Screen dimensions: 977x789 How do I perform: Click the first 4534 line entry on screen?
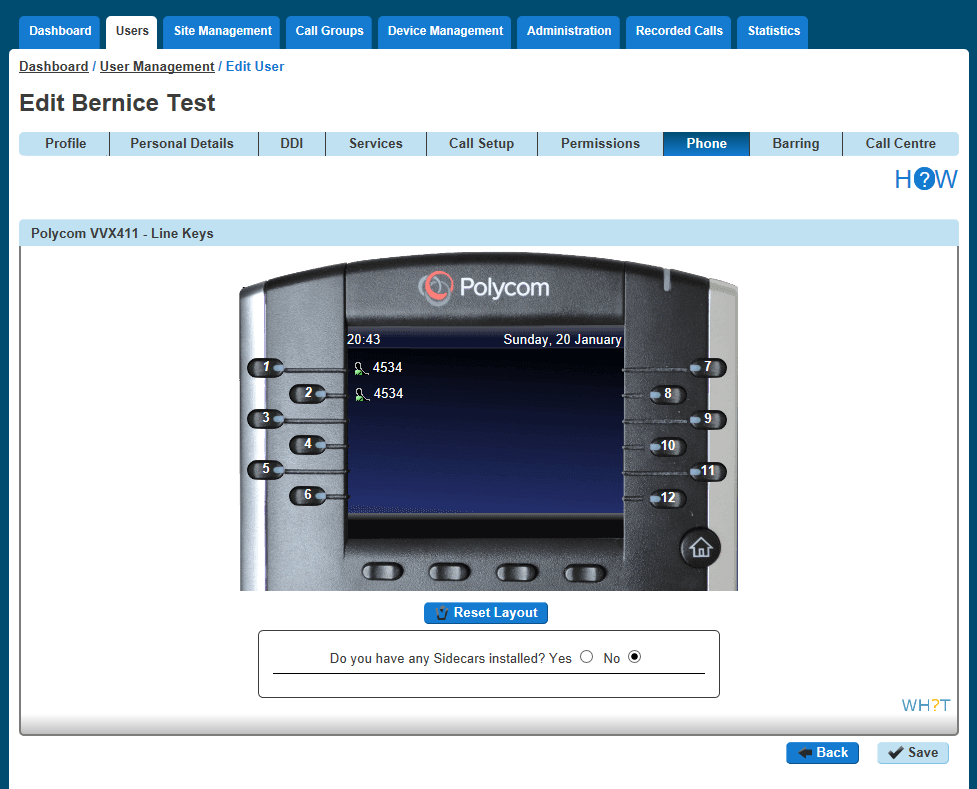click(x=378, y=368)
